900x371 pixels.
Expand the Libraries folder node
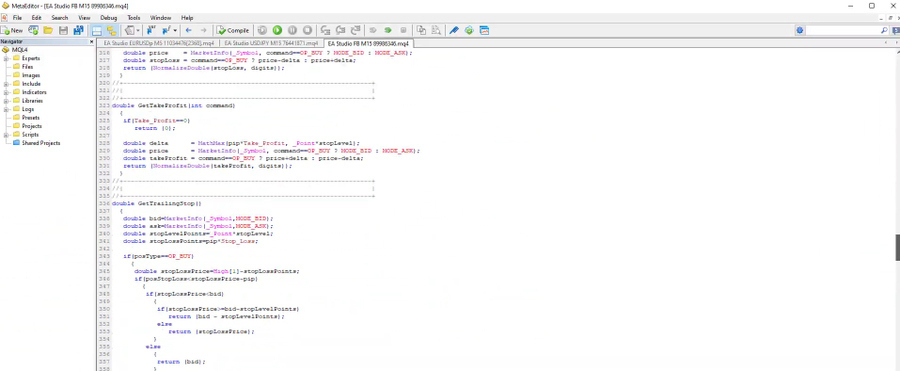tap(6, 101)
